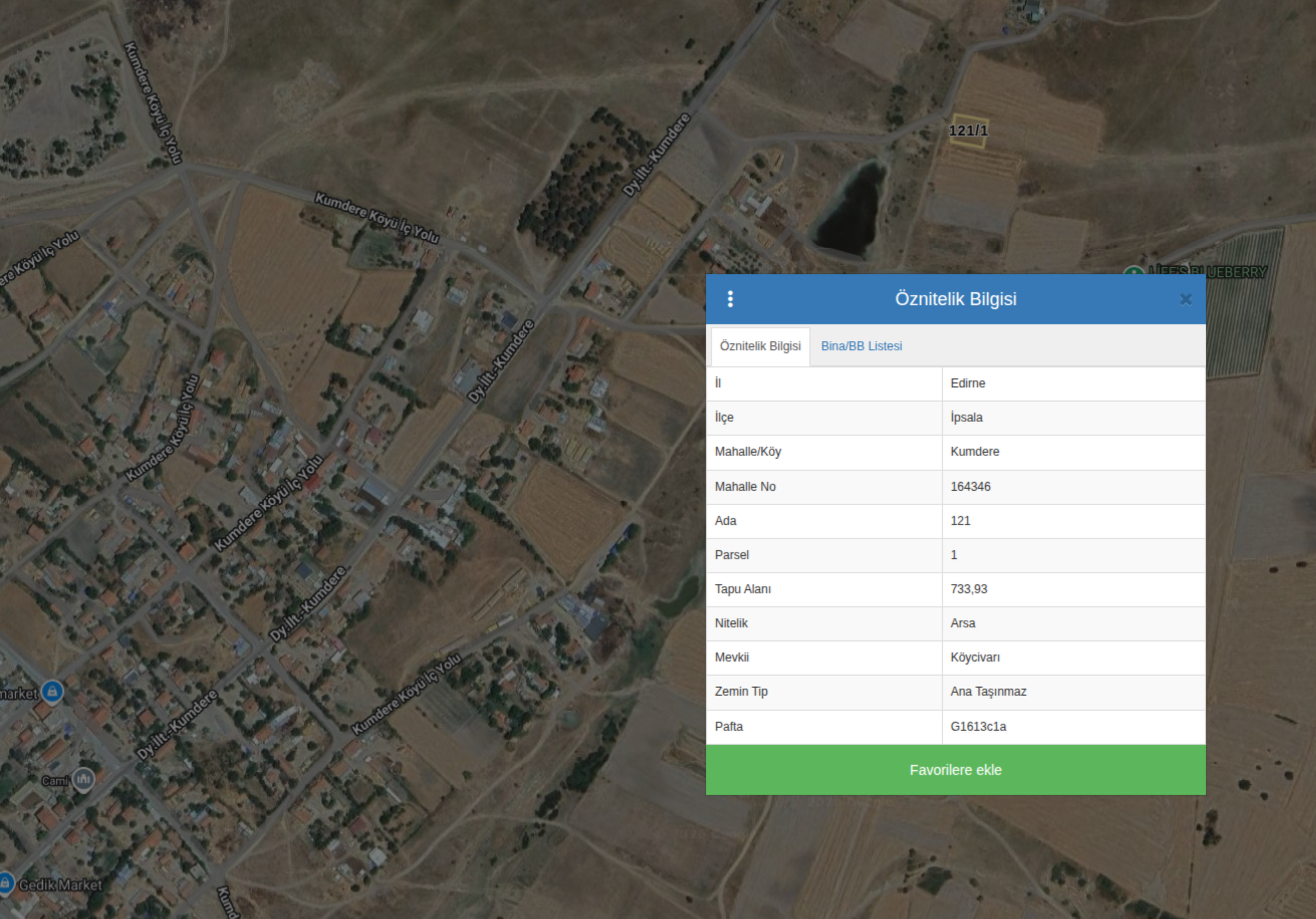Click the 121/1 parcel label on map
This screenshot has height=919, width=1316.
coord(968,130)
